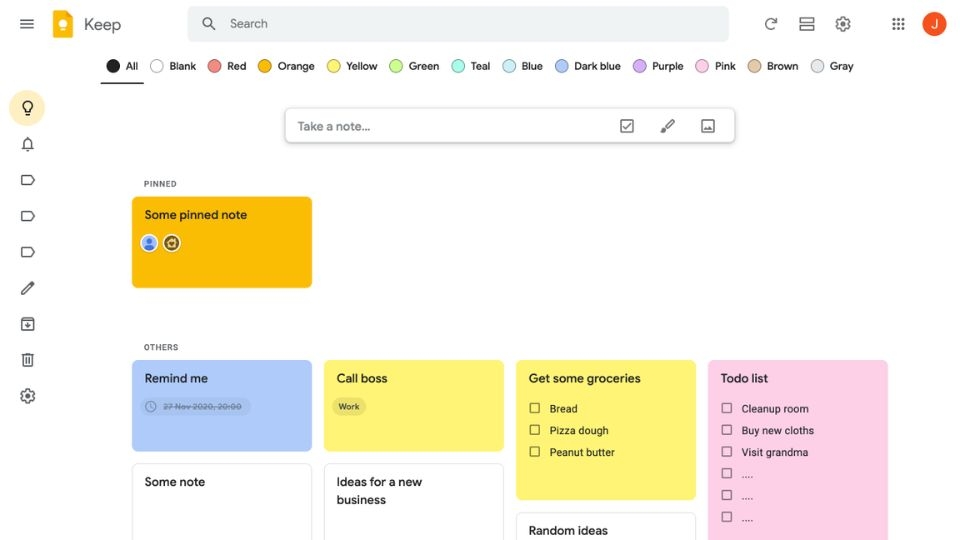Filter notes by Pink
The height and width of the screenshot is (540, 960).
[x=716, y=66]
